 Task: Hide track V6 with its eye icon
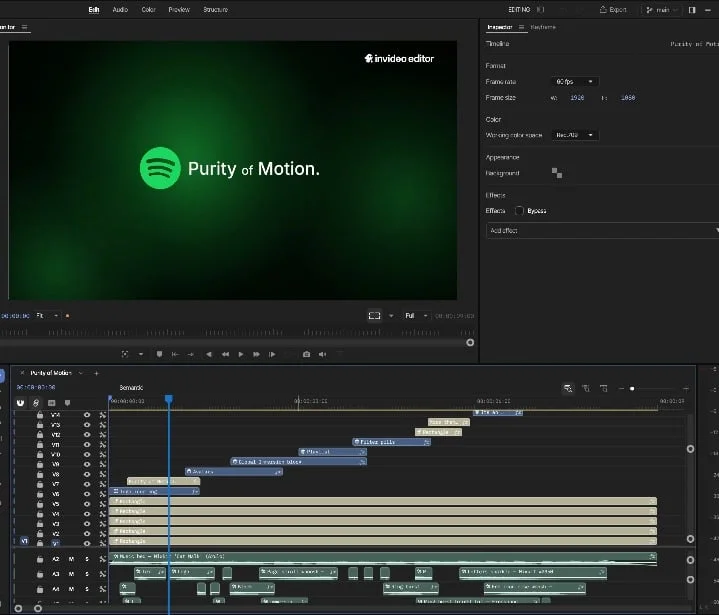click(x=87, y=494)
